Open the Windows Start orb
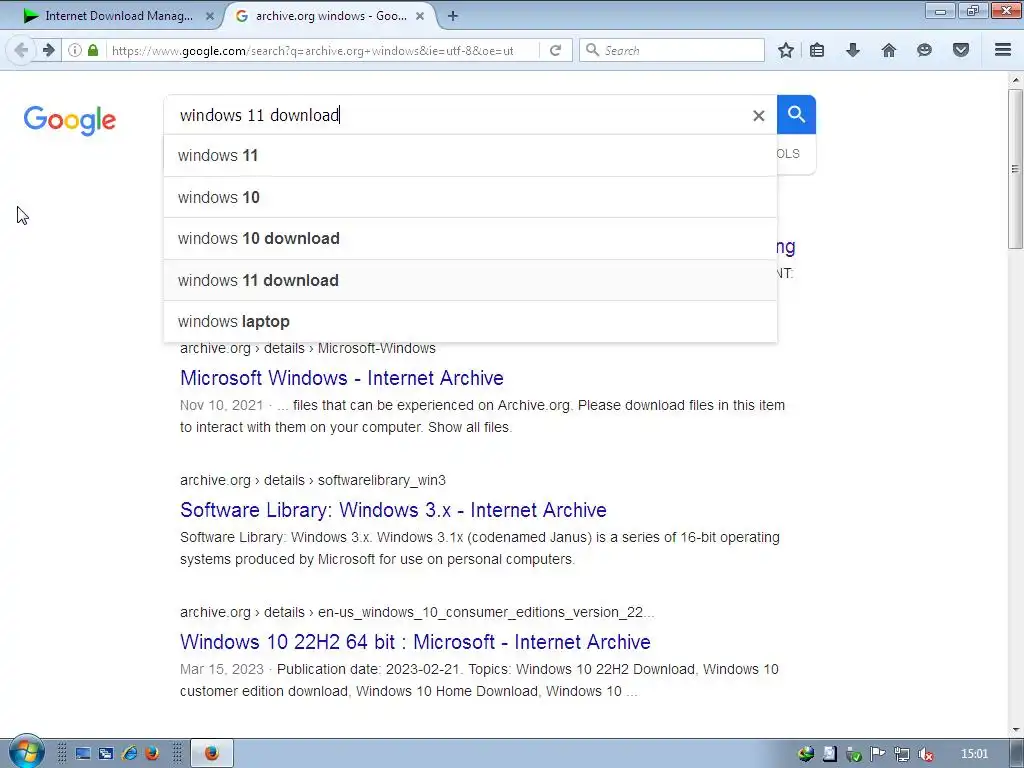 click(26, 752)
